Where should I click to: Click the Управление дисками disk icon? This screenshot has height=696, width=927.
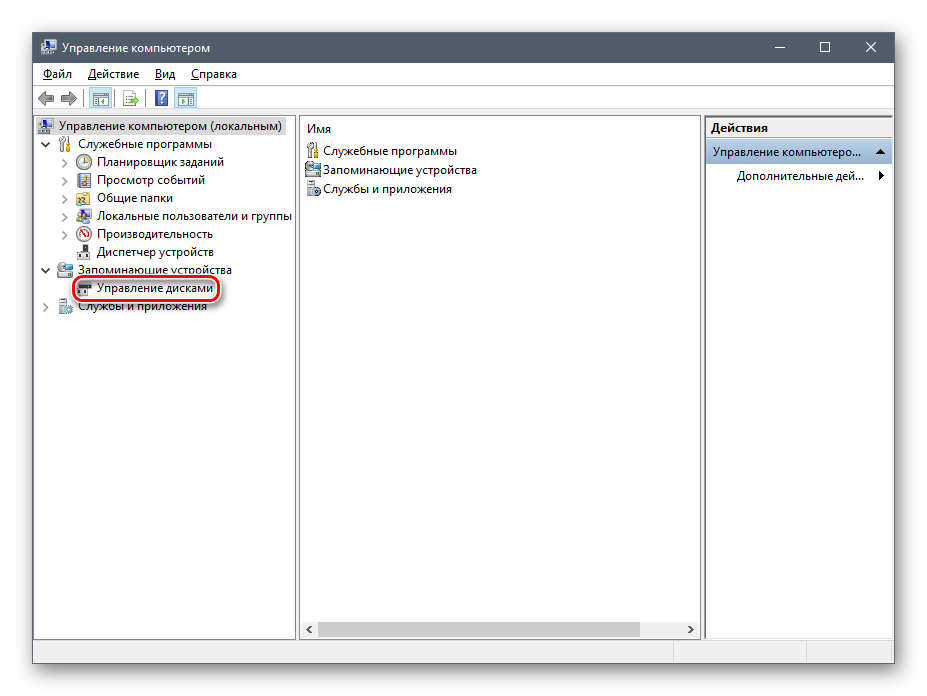pyautogui.click(x=84, y=289)
